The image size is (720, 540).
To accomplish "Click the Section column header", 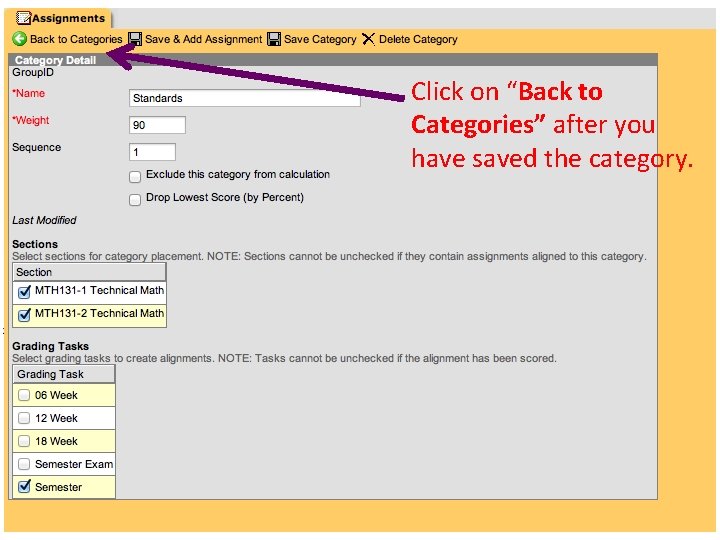I will [x=89, y=272].
